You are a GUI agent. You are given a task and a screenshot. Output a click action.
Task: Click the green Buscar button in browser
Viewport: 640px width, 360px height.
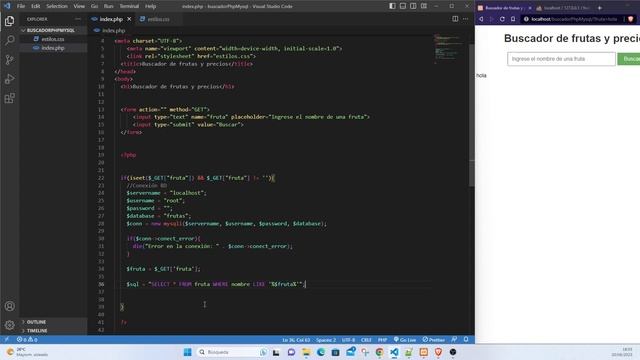pos(629,59)
